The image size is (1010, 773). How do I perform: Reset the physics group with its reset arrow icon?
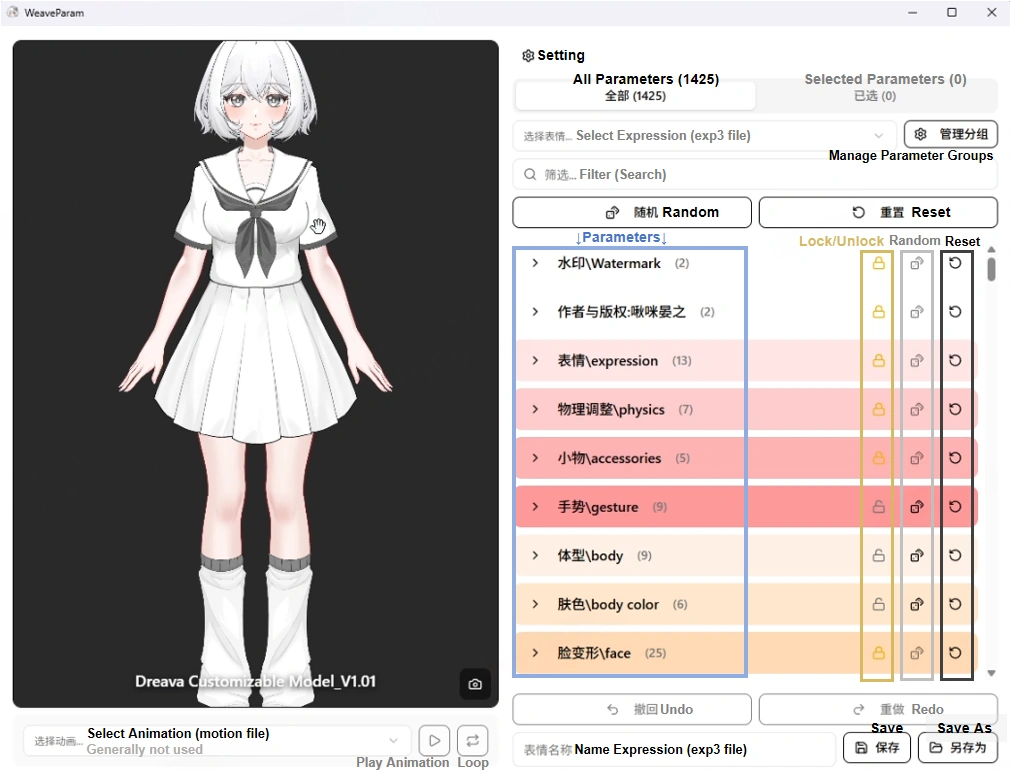956,409
